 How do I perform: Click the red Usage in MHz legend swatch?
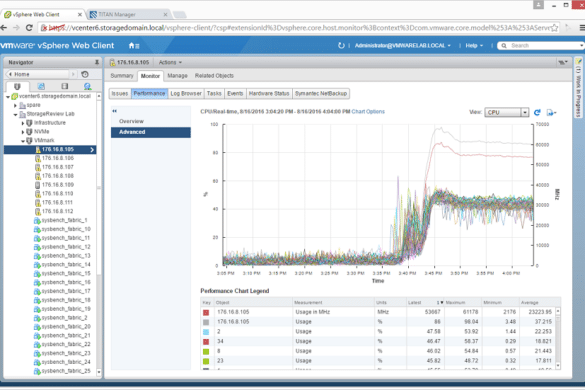click(x=206, y=312)
